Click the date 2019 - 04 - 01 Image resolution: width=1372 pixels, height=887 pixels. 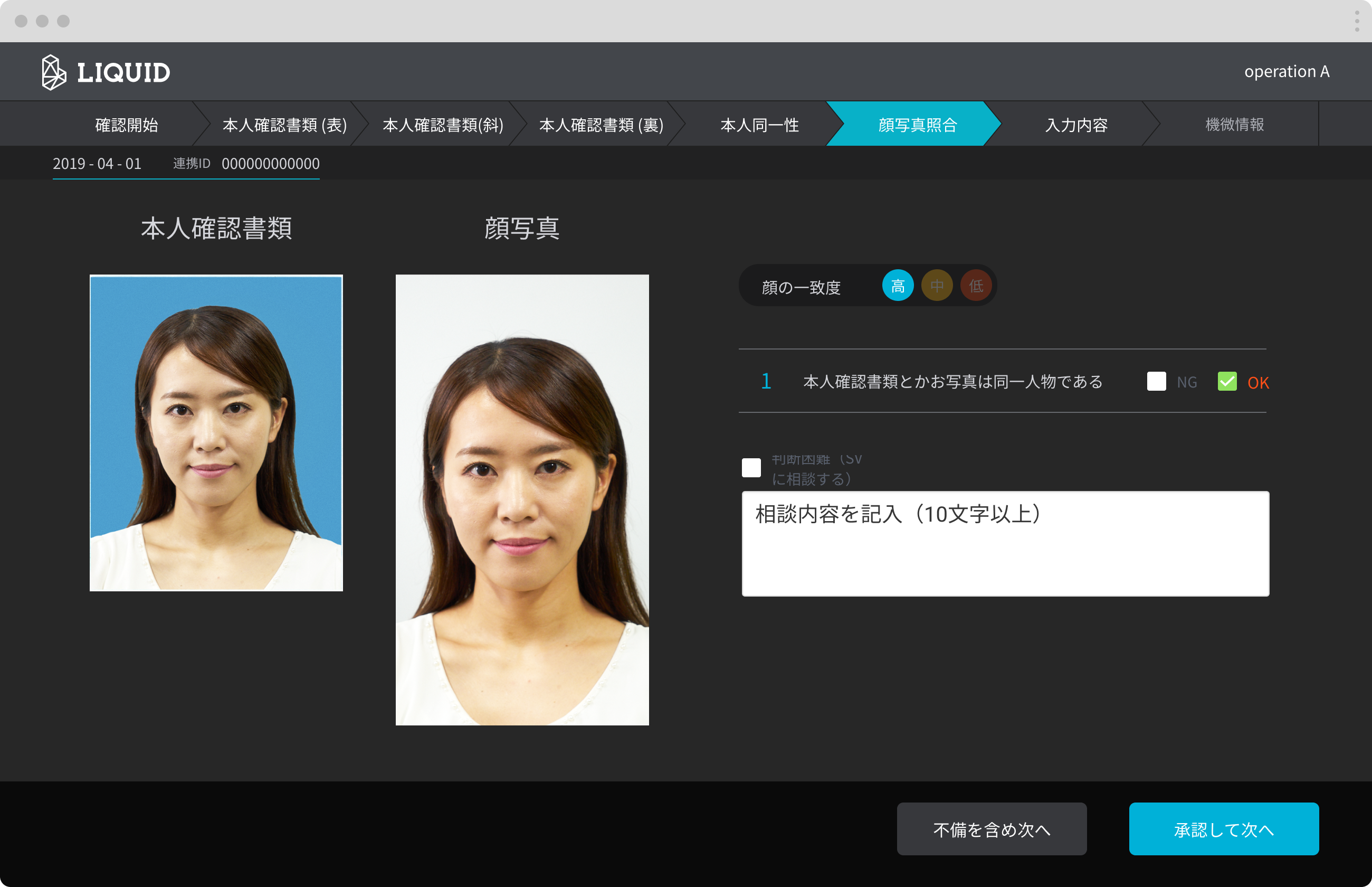tap(97, 164)
